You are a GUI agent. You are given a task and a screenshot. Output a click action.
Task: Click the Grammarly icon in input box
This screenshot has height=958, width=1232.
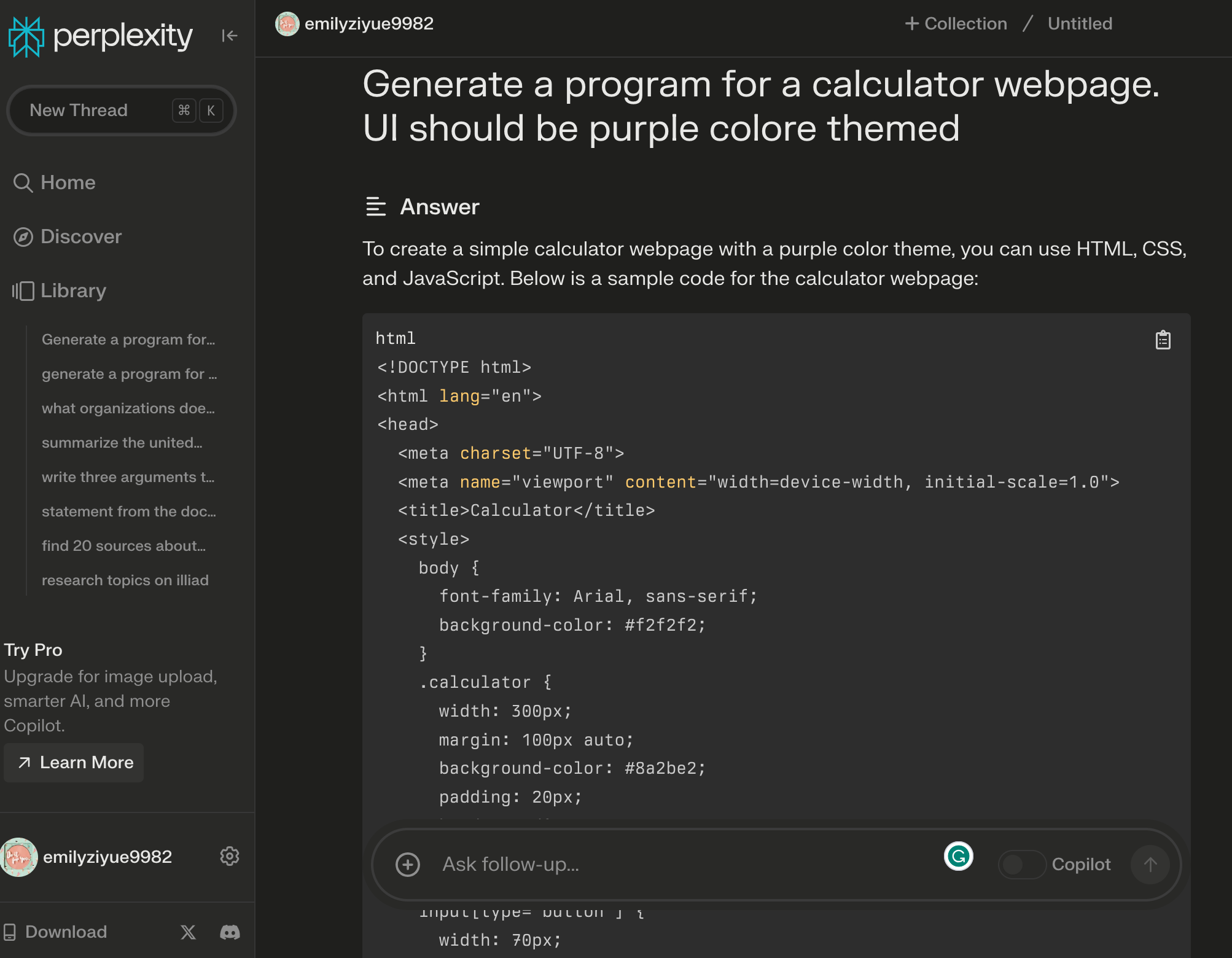point(958,856)
